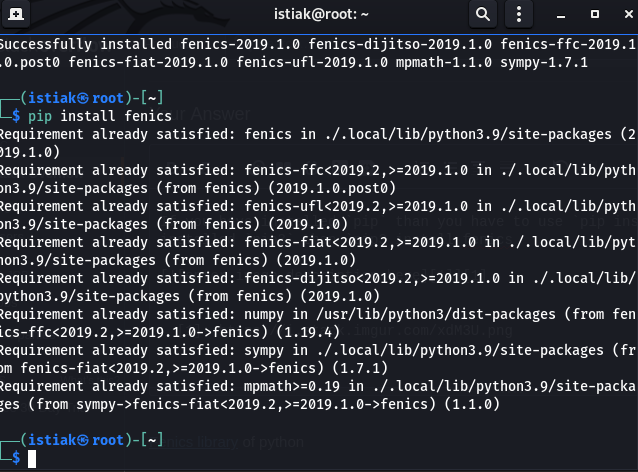Click the fenics-dijitso requirement line
Image resolution: width=638 pixels, height=472 pixels.
click(300, 278)
